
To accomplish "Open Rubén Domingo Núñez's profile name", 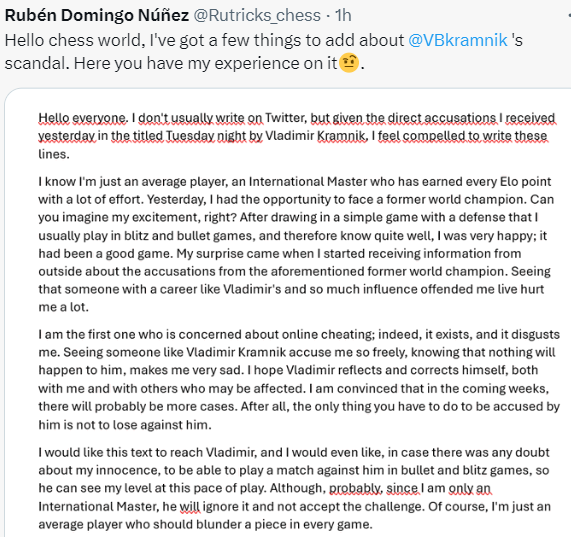I will 97,15.
